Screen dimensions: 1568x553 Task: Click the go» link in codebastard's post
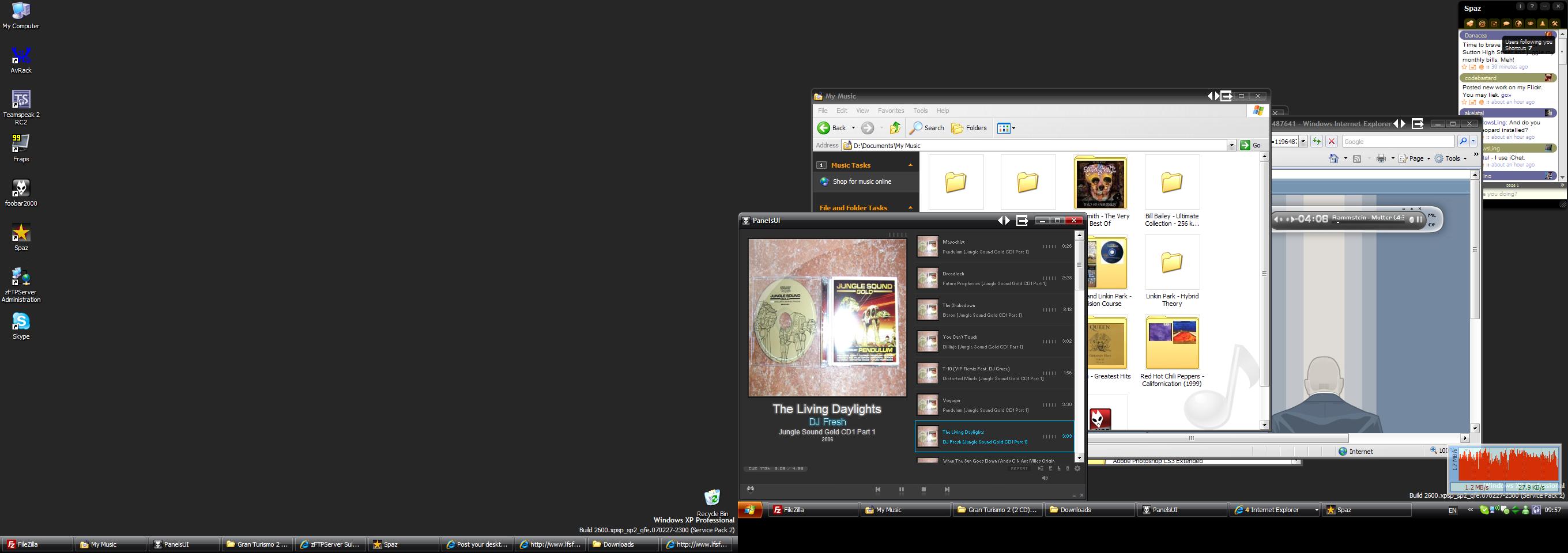1506,95
